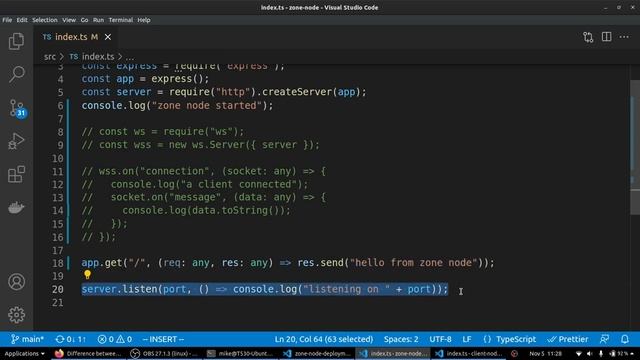Open the Help menu
Viewport: 640px width, 360px height.
point(144,20)
